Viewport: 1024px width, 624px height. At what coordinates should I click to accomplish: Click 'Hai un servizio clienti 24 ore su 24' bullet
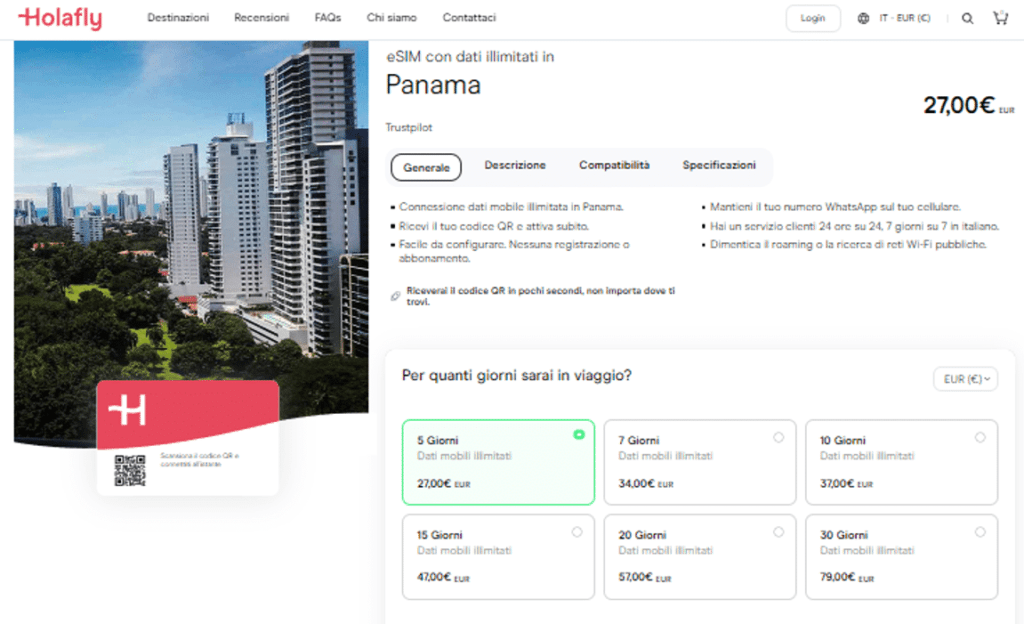pyautogui.click(x=854, y=226)
